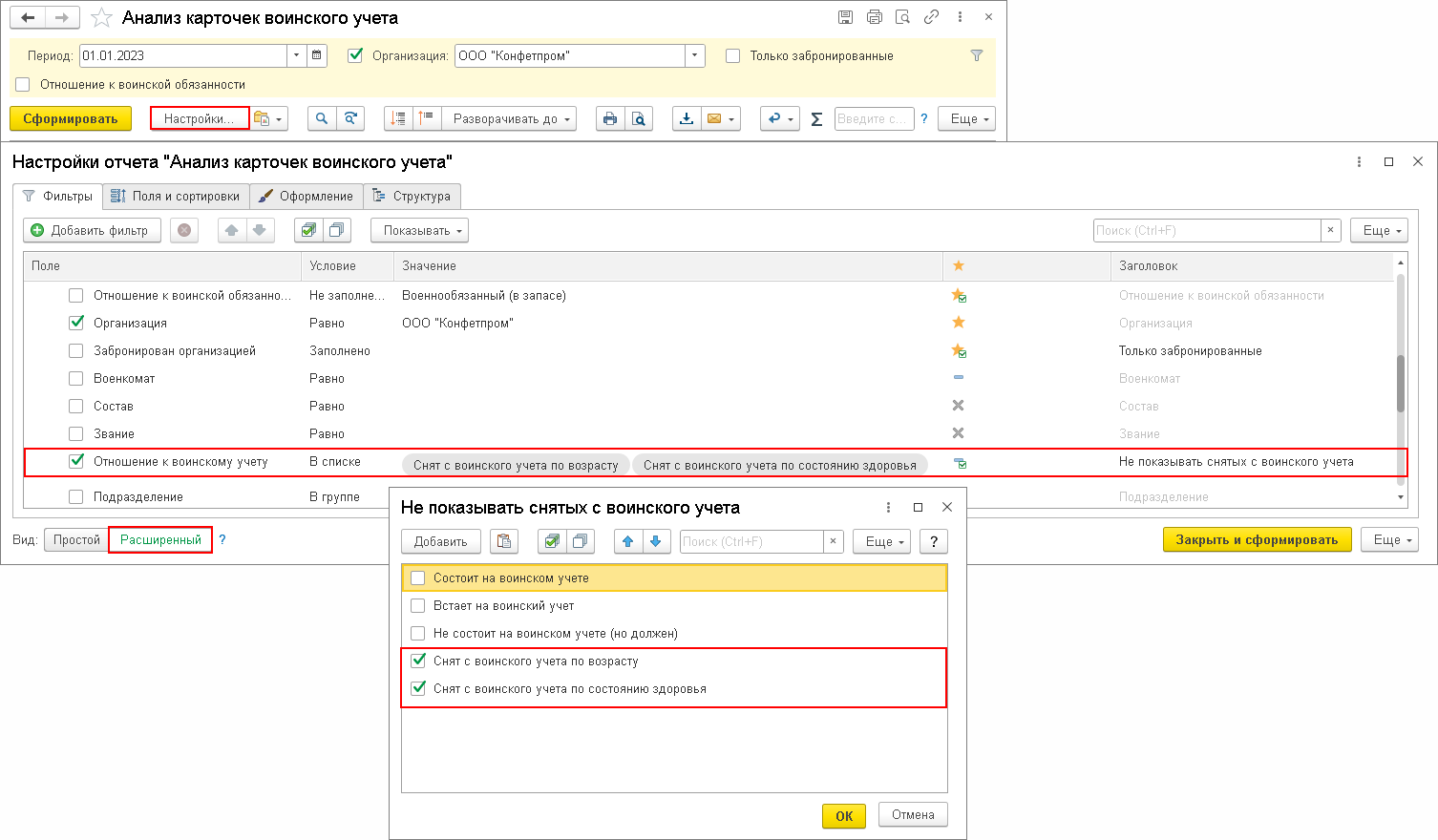Click the save (diskette) icon in title bar
Viewport: 1438px width, 840px height.
point(845,17)
